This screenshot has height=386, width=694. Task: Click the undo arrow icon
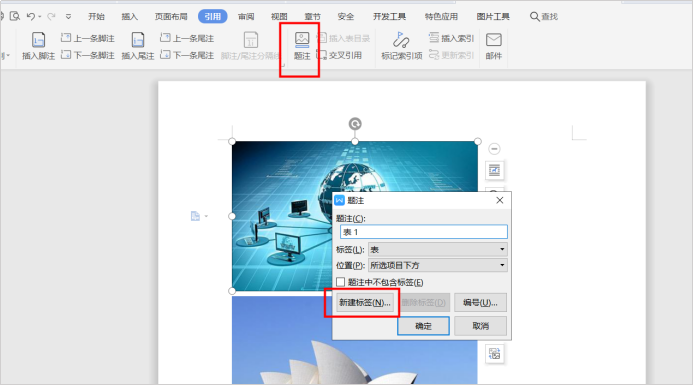[30, 16]
